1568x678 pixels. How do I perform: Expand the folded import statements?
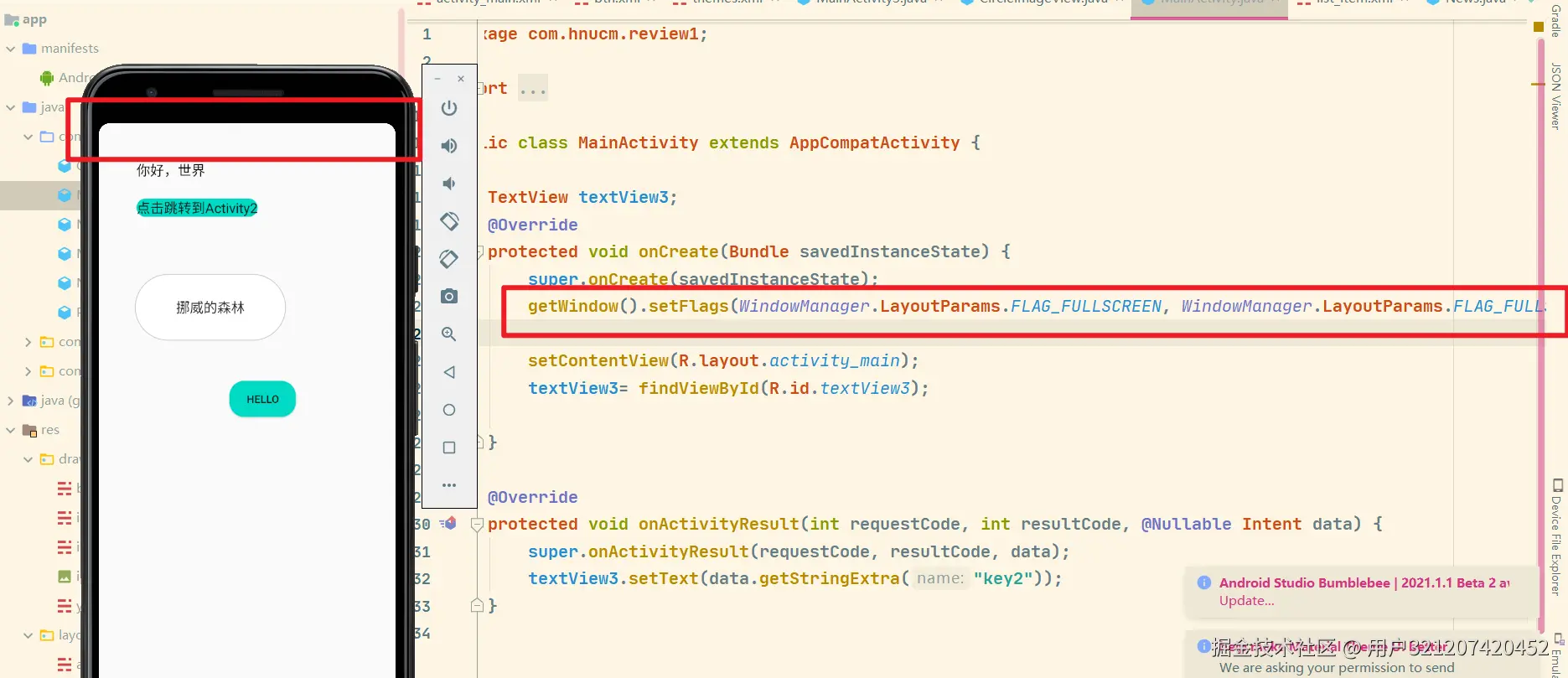(533, 89)
